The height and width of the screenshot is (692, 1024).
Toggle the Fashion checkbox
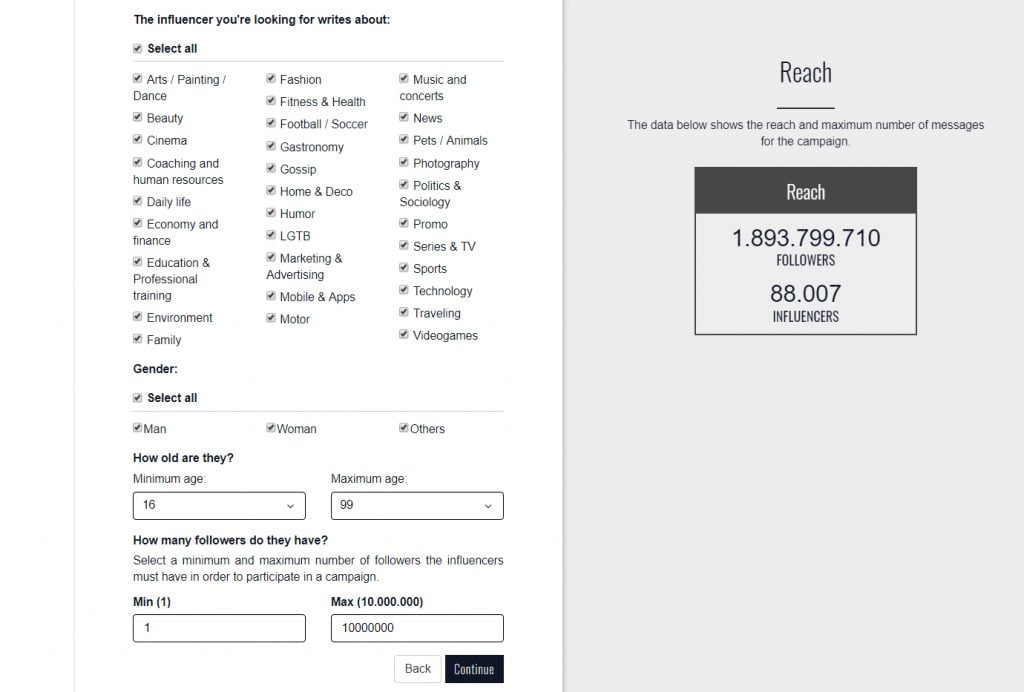(270, 78)
